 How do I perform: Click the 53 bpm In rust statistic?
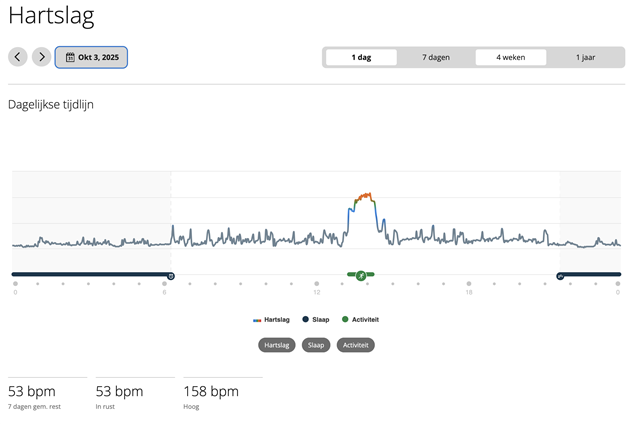119,391
